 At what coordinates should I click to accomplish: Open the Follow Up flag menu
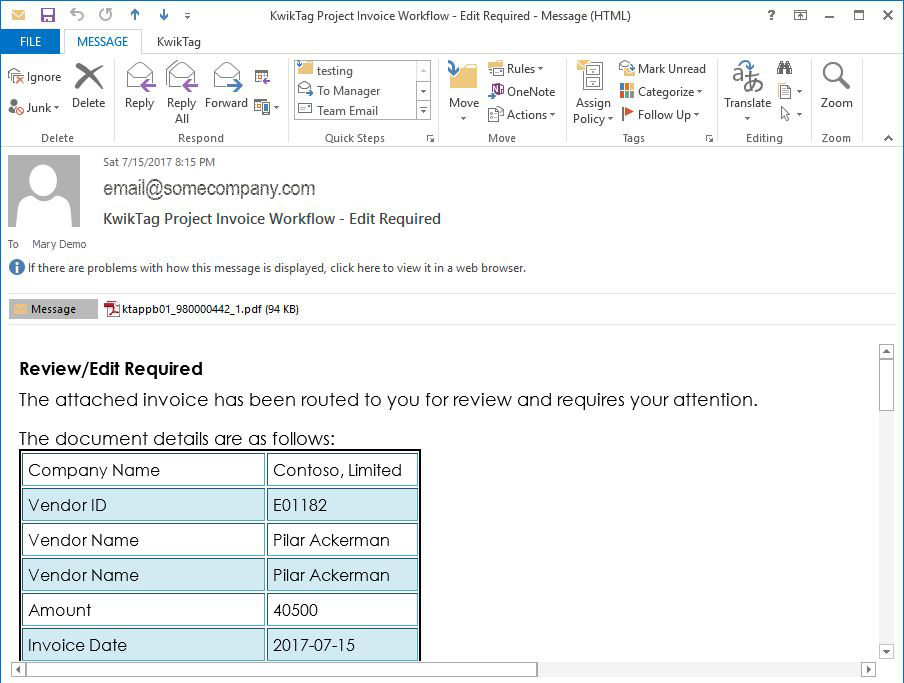660,115
